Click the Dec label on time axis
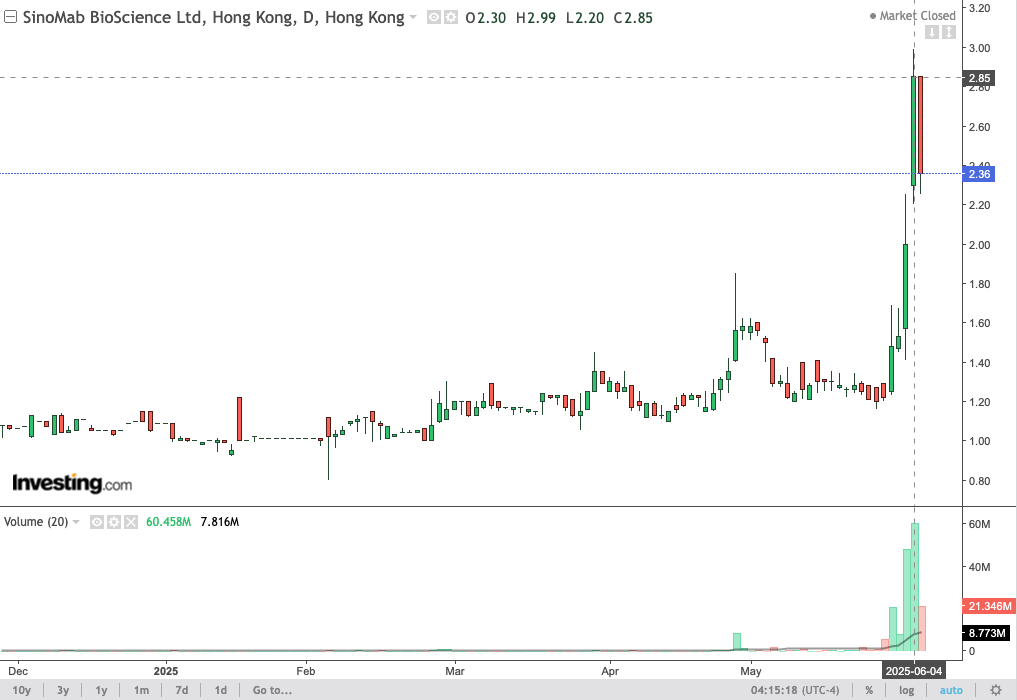The height and width of the screenshot is (700, 1017). click(x=18, y=671)
